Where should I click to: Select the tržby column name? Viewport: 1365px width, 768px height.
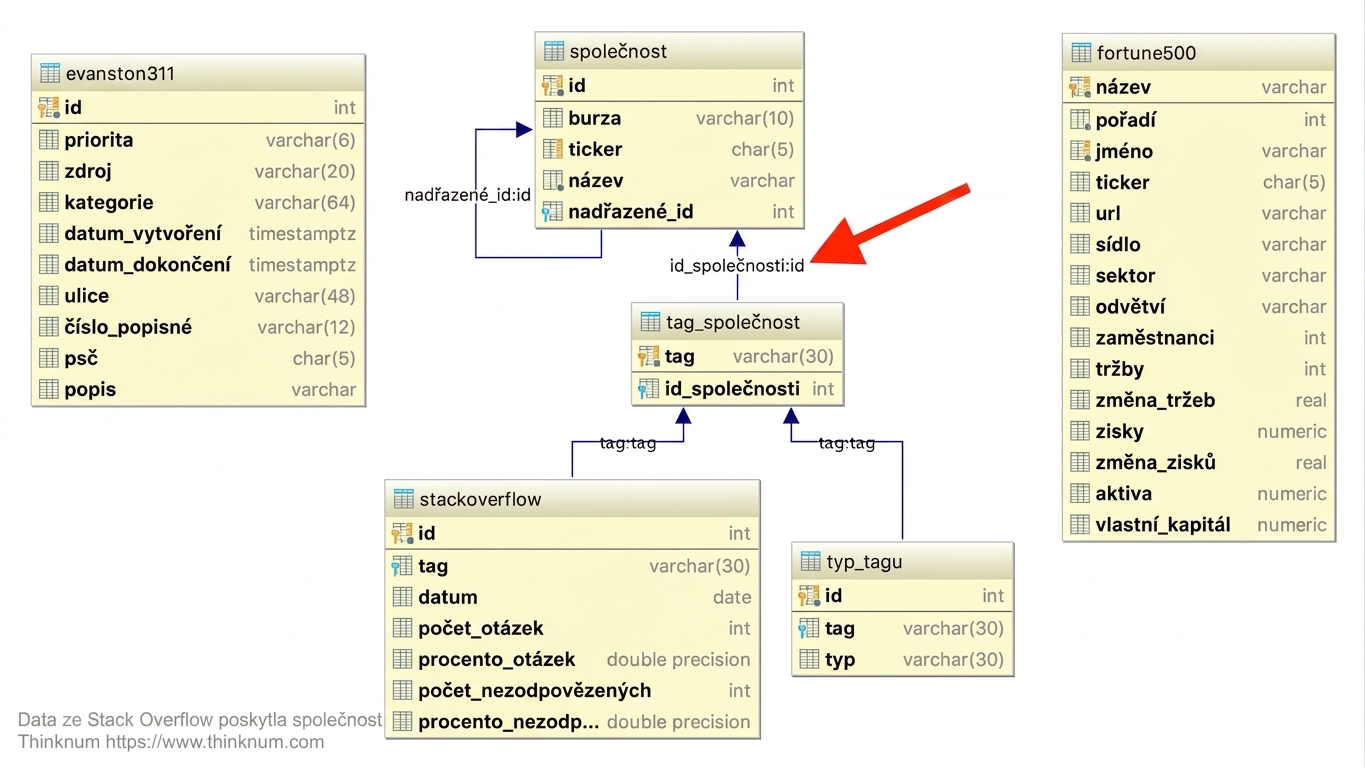pyautogui.click(x=1119, y=369)
